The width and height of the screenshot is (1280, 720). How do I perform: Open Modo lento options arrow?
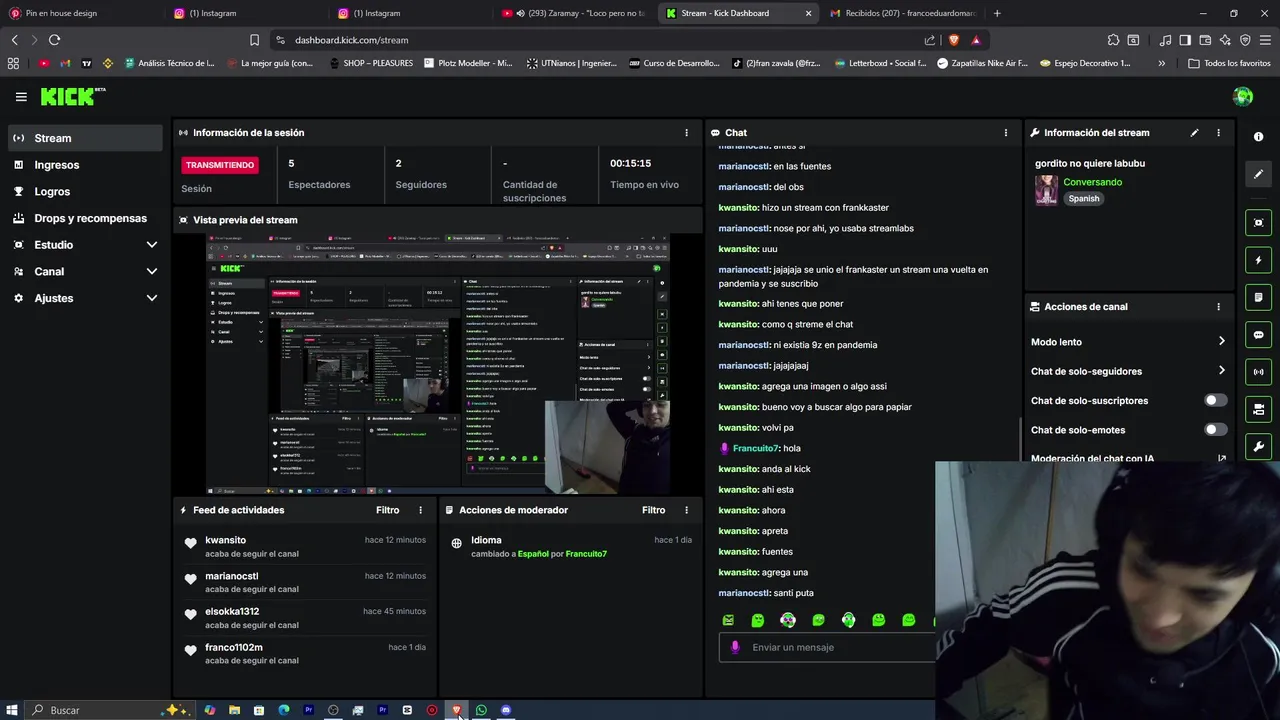[1221, 342]
